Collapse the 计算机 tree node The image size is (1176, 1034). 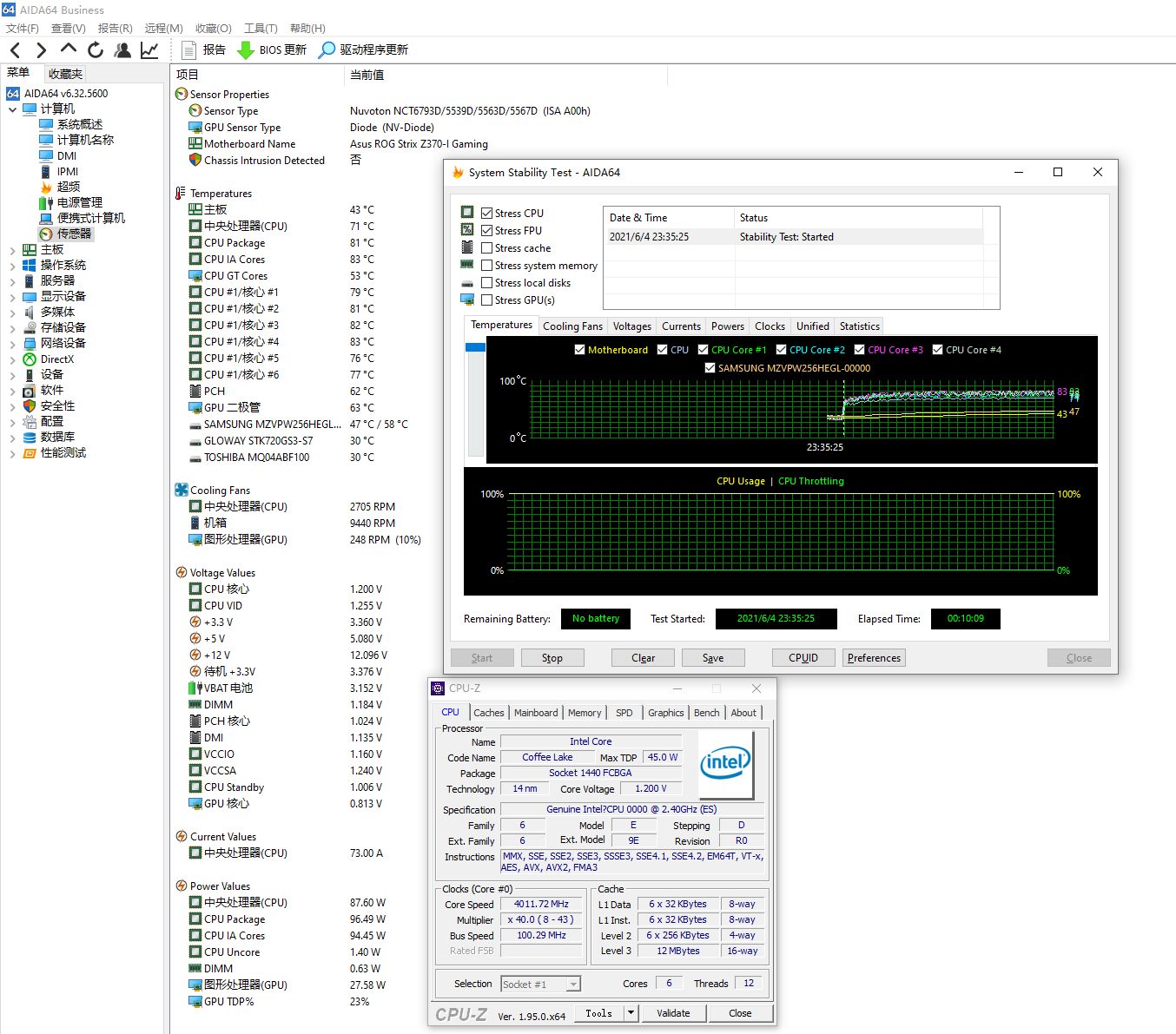coord(12,109)
